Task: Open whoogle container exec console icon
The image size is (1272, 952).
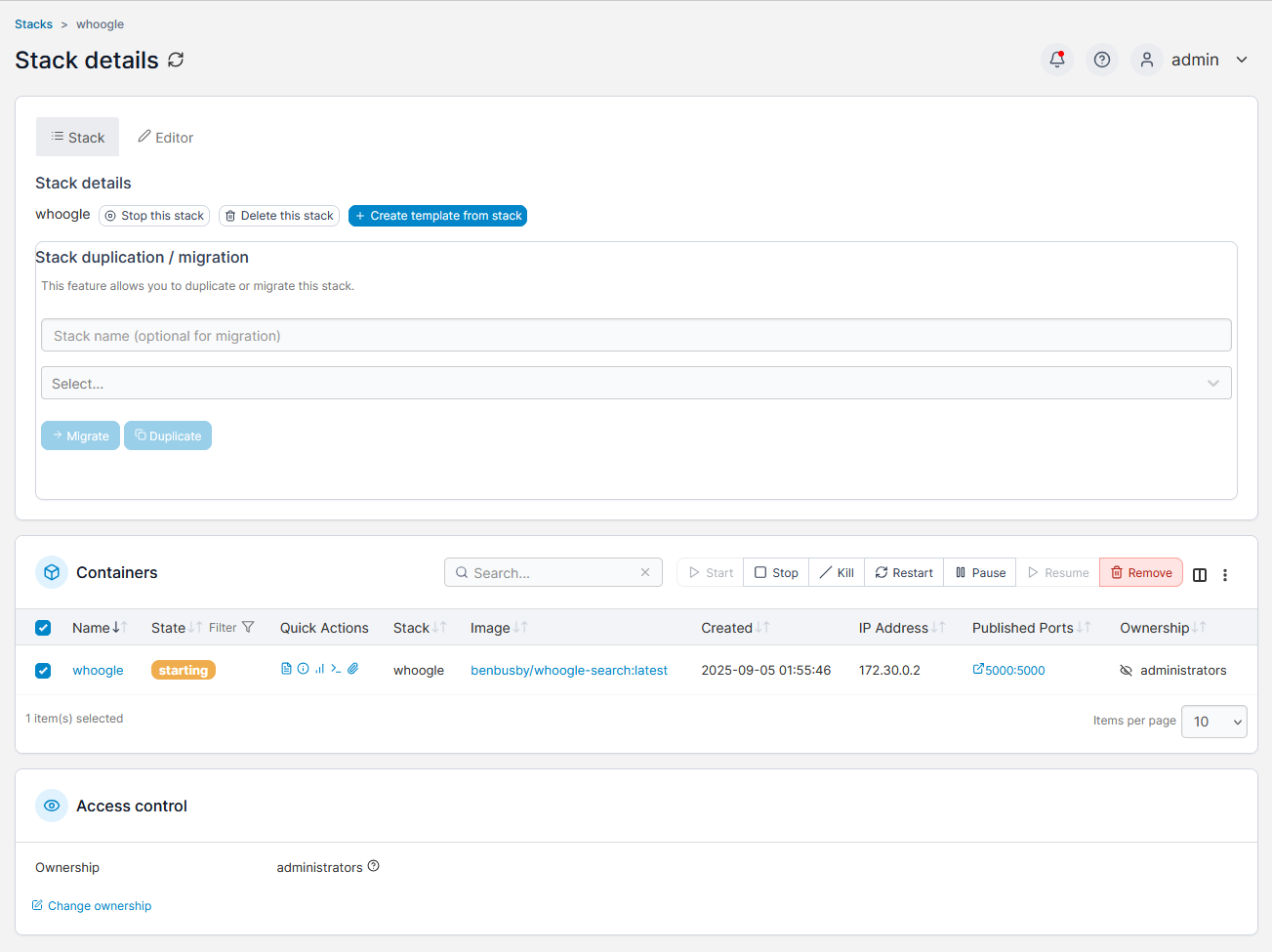Action: coord(336,669)
